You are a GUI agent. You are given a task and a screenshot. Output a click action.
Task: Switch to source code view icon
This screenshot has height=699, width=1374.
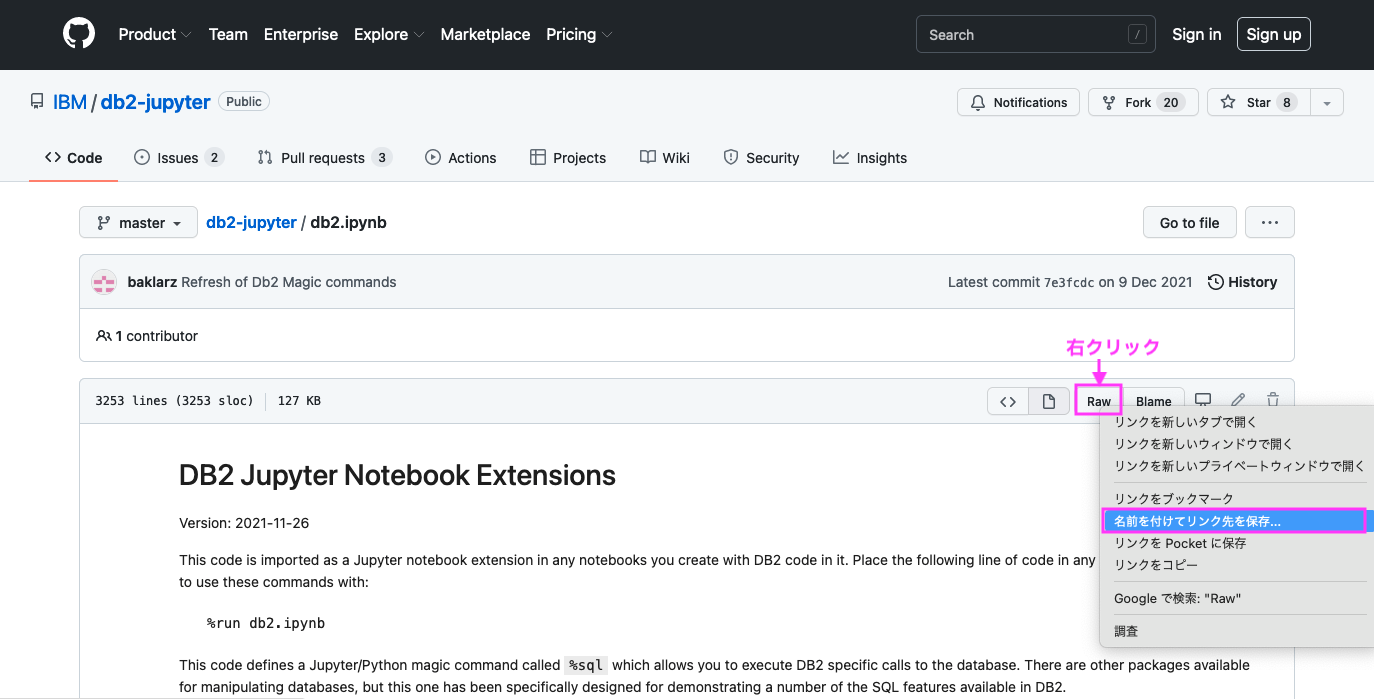(x=1008, y=401)
